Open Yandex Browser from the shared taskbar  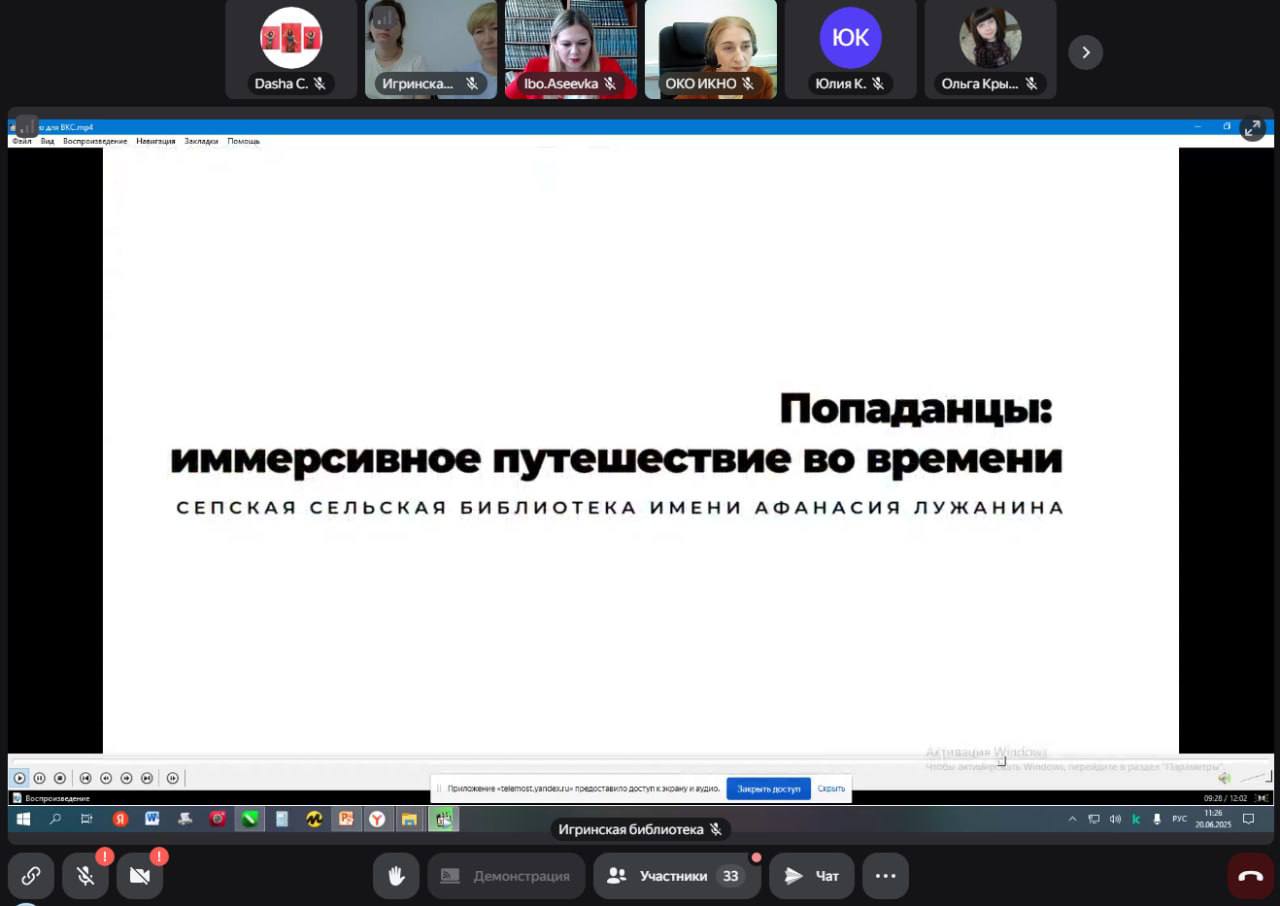377,819
